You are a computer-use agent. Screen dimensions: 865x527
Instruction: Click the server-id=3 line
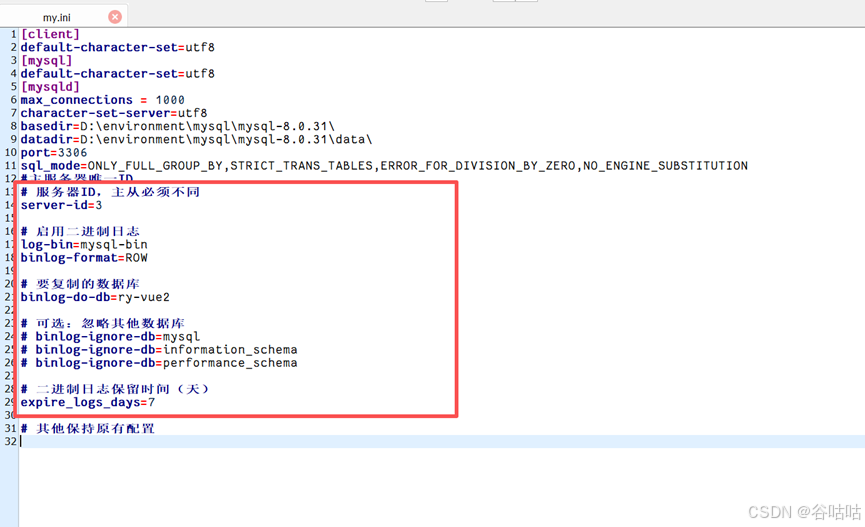tap(61, 205)
